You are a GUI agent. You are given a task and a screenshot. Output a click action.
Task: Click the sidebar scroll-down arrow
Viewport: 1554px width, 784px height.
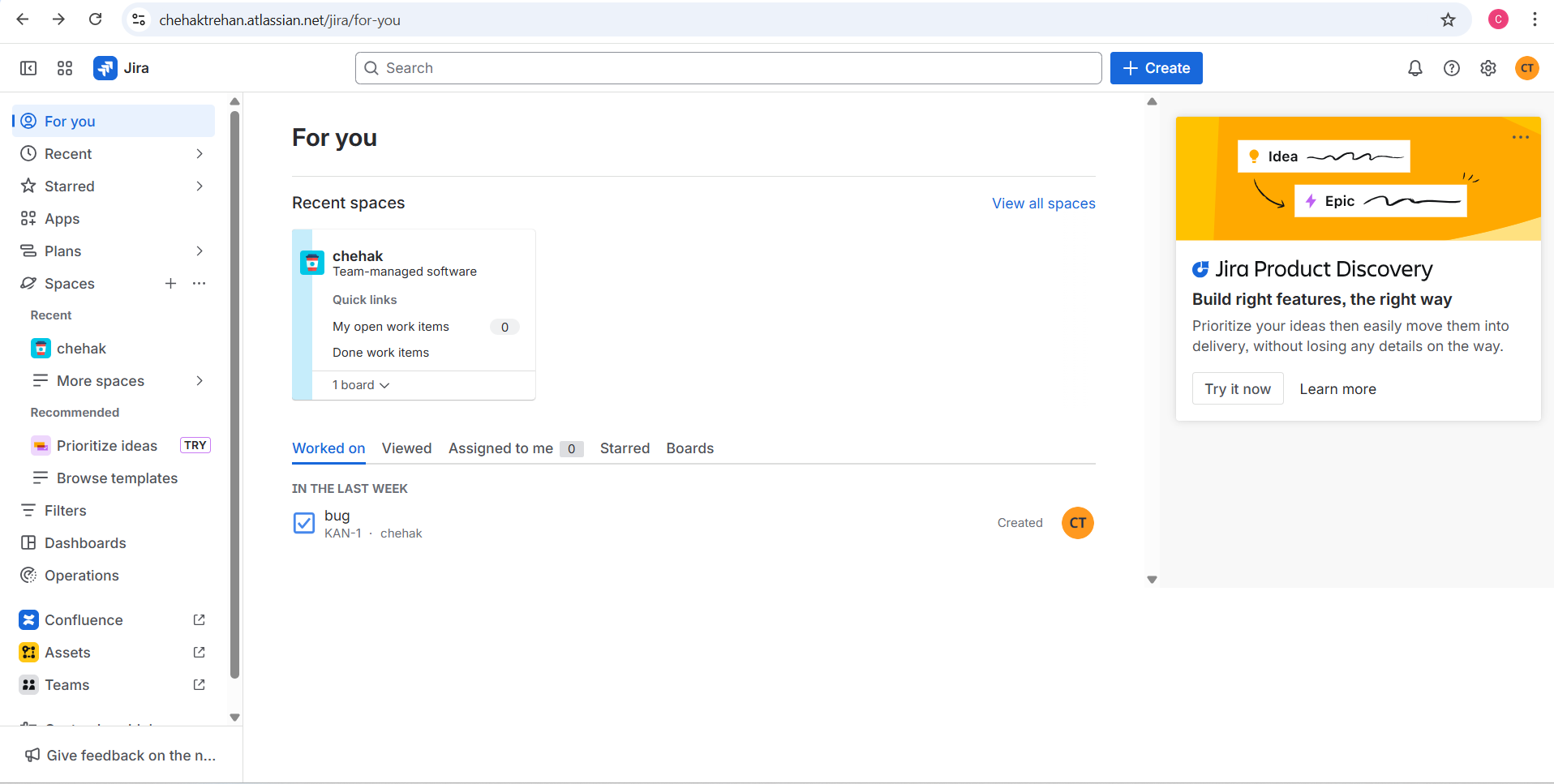tap(235, 718)
